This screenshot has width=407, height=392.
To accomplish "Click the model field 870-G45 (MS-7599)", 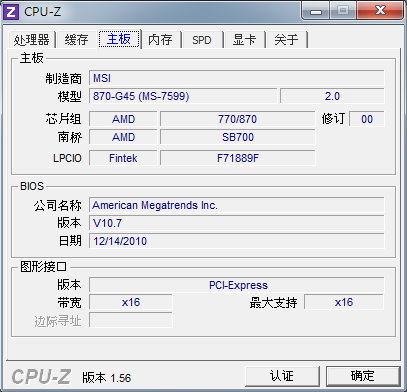I will click(x=183, y=96).
